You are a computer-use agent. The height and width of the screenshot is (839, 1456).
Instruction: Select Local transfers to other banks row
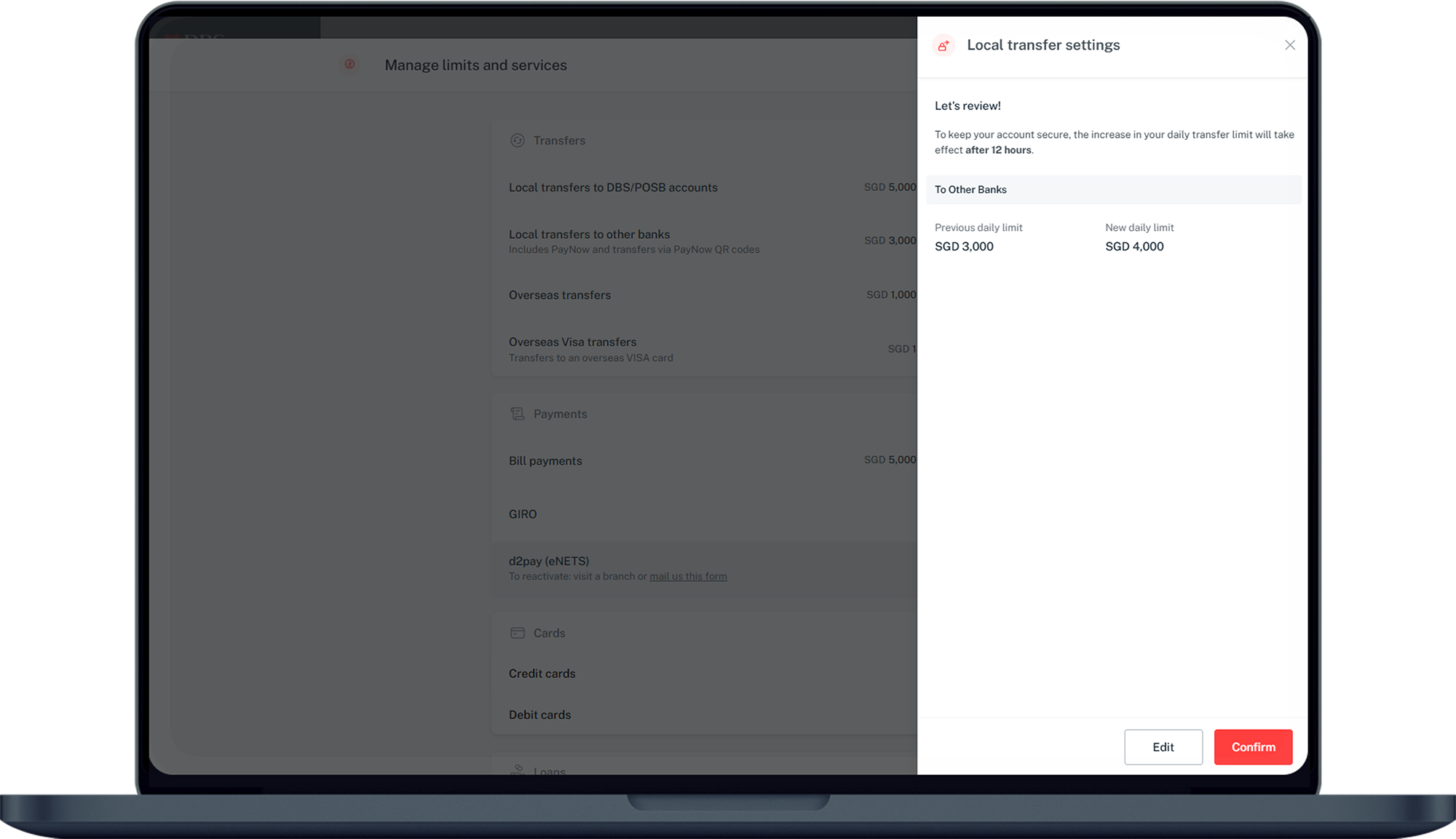pyautogui.click(x=589, y=235)
